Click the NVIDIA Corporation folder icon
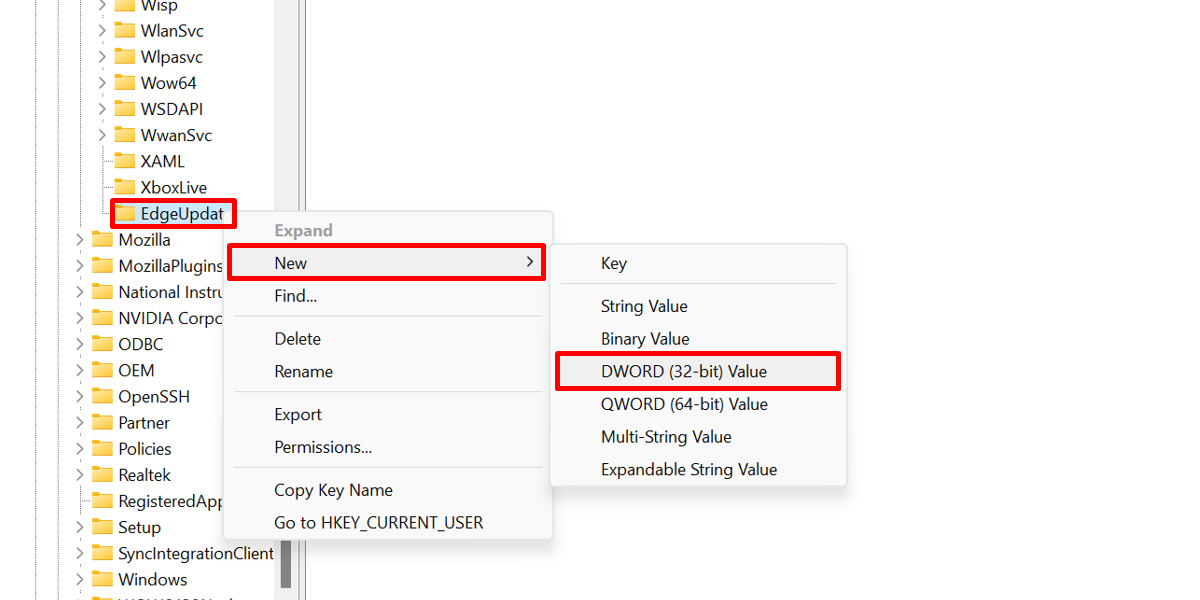Image resolution: width=1200 pixels, height=600 pixels. 104,317
